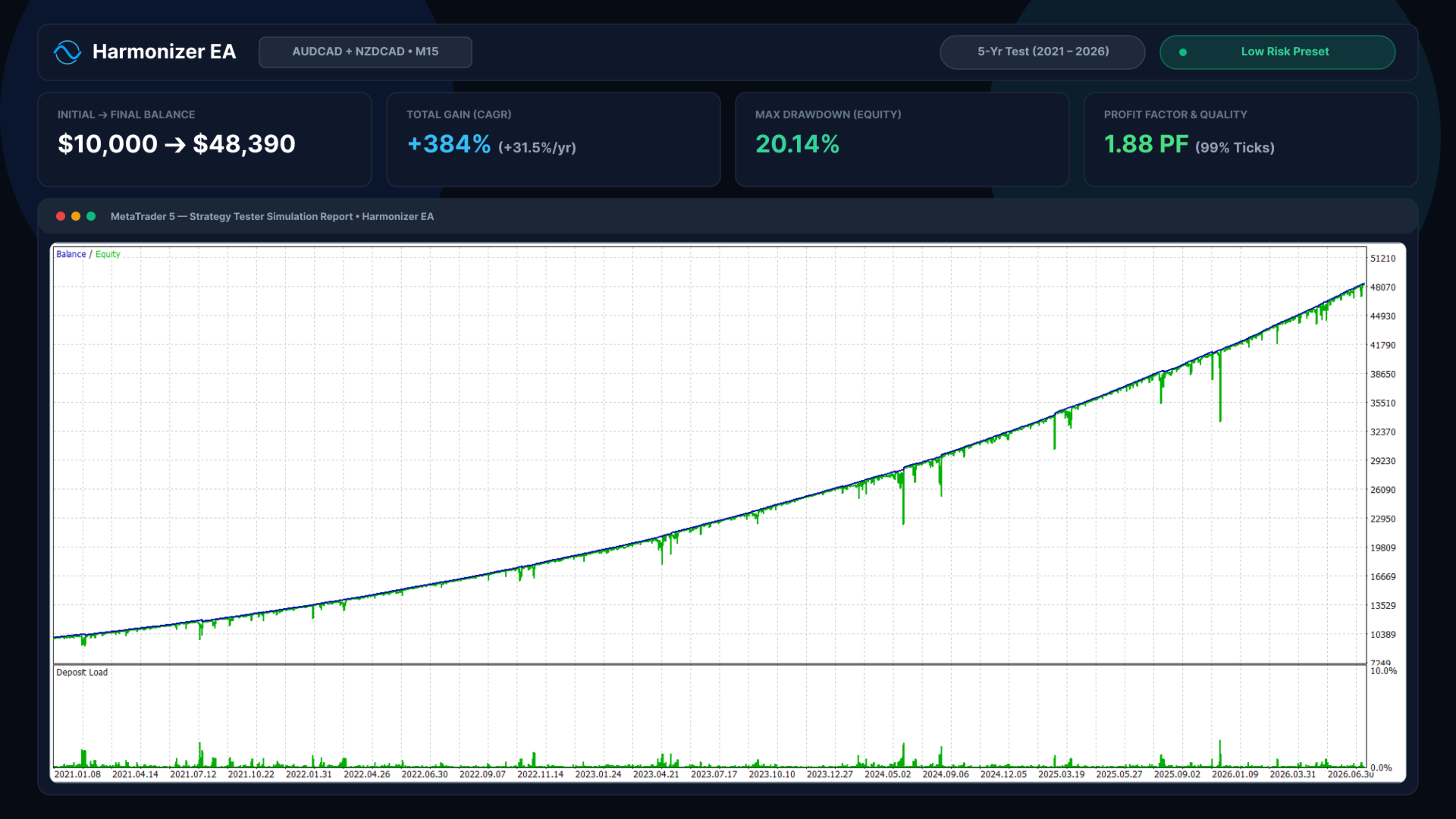Click the (+31.5%/yr) CAGR figure
Image resolution: width=1456 pixels, height=819 pixels.
tap(537, 147)
